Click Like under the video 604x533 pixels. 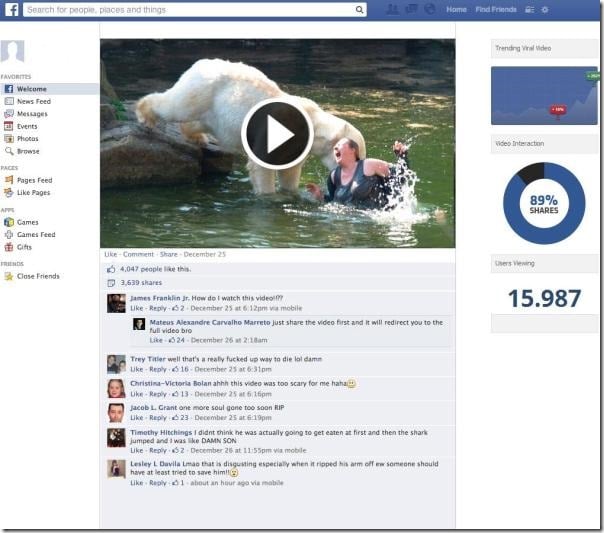(x=111, y=254)
